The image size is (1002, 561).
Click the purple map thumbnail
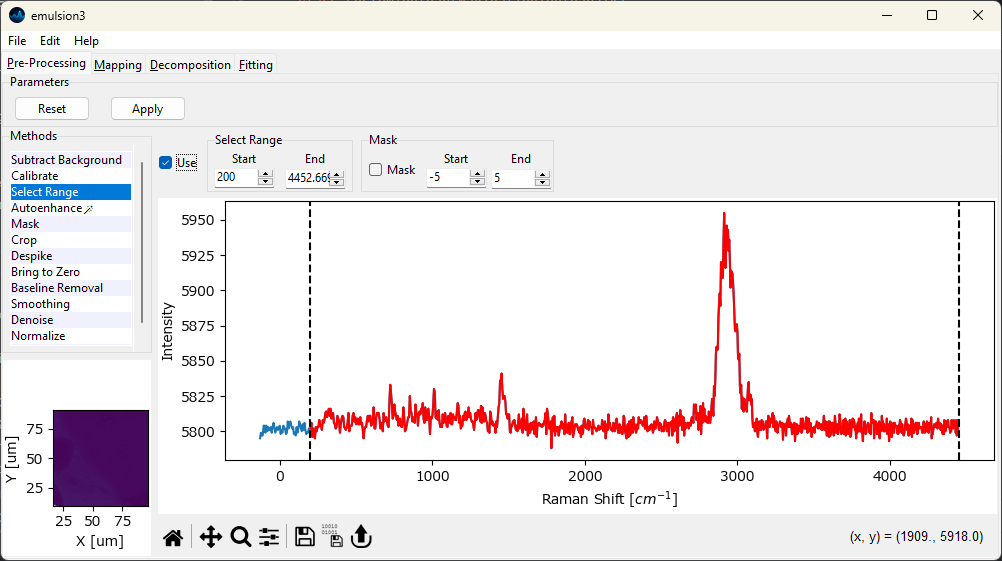(x=100, y=457)
